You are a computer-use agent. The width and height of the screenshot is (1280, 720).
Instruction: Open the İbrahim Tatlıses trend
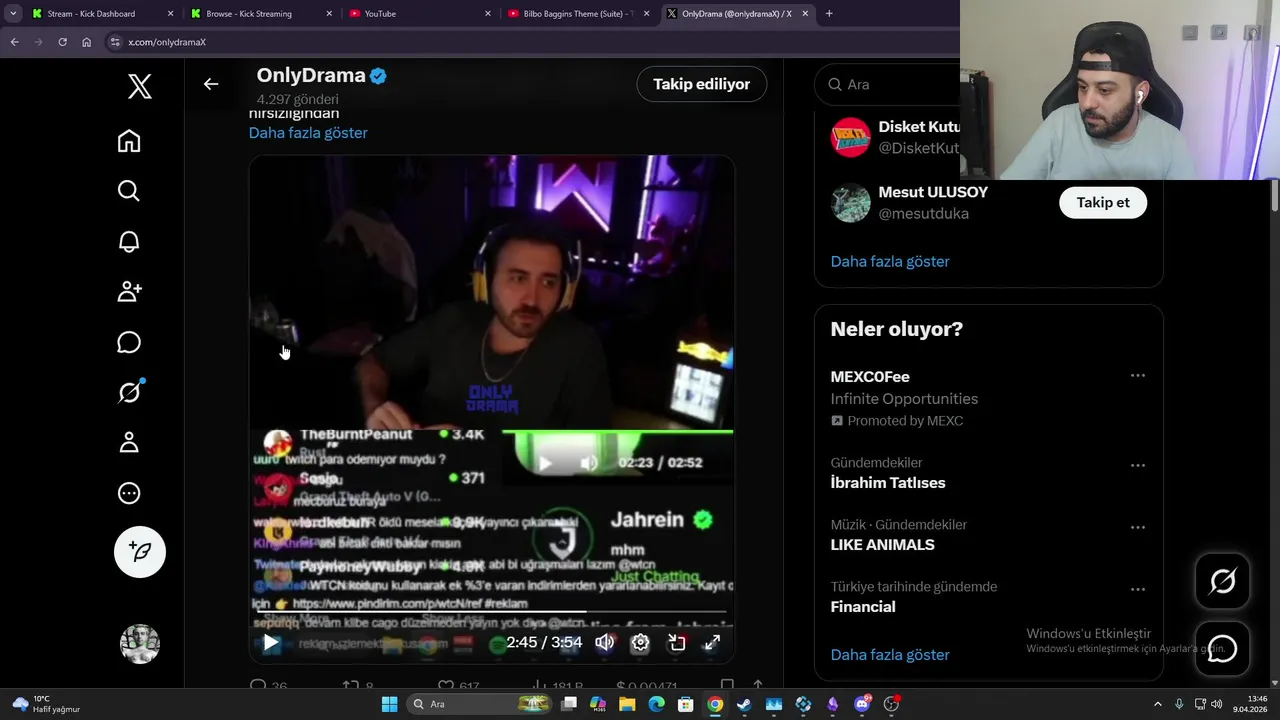click(x=888, y=483)
